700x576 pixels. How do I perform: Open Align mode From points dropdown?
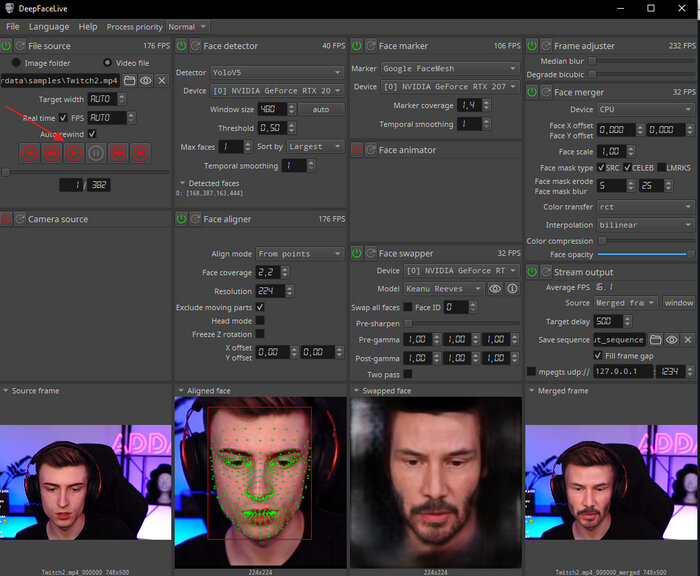click(300, 254)
